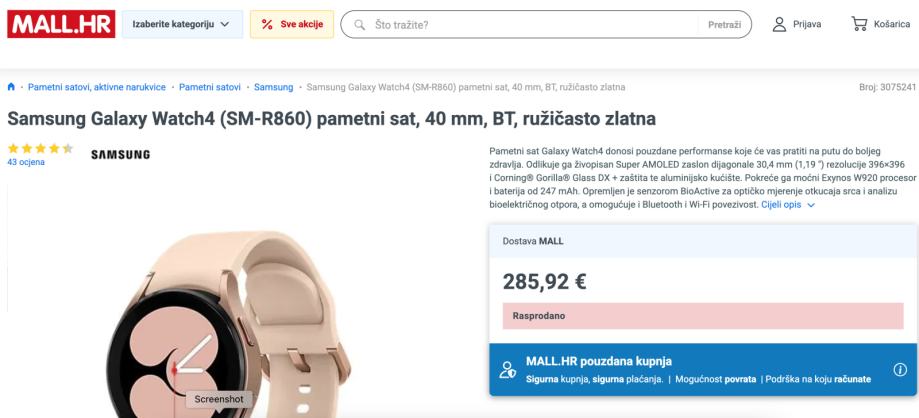Image resolution: width=919 pixels, height=418 pixels.
Task: Expand the Izaberite kategoriju dropdown
Action: (x=182, y=24)
